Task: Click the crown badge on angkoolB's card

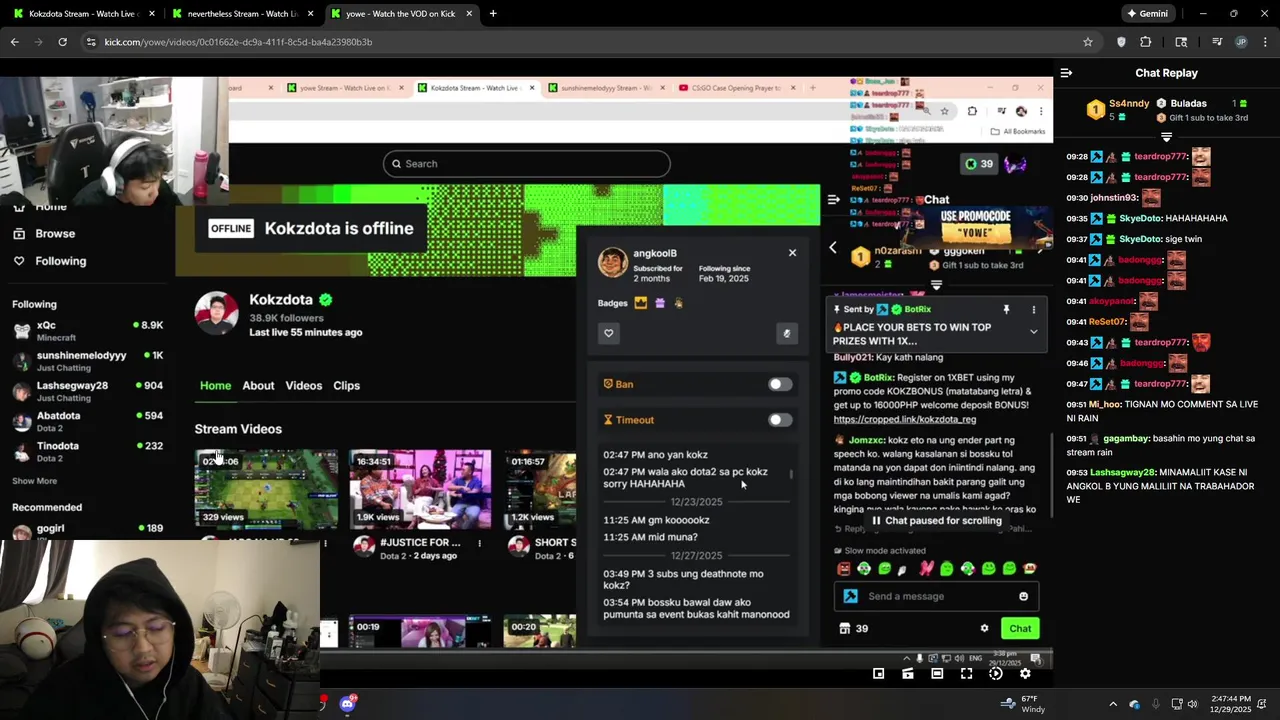Action: [641, 303]
